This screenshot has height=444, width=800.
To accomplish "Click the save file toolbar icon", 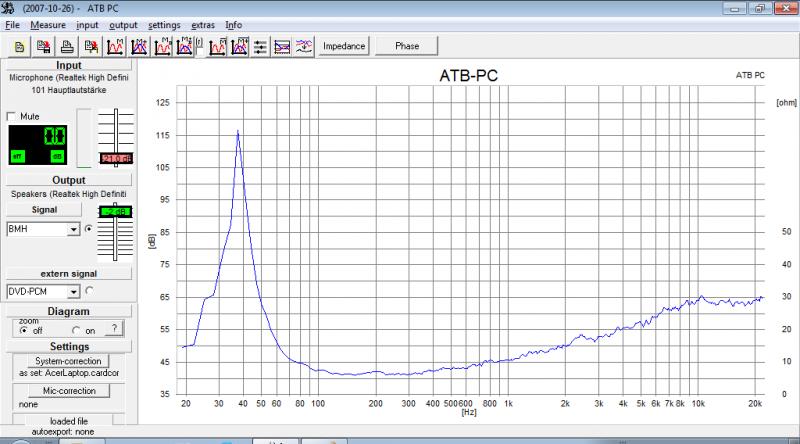I will point(44,46).
